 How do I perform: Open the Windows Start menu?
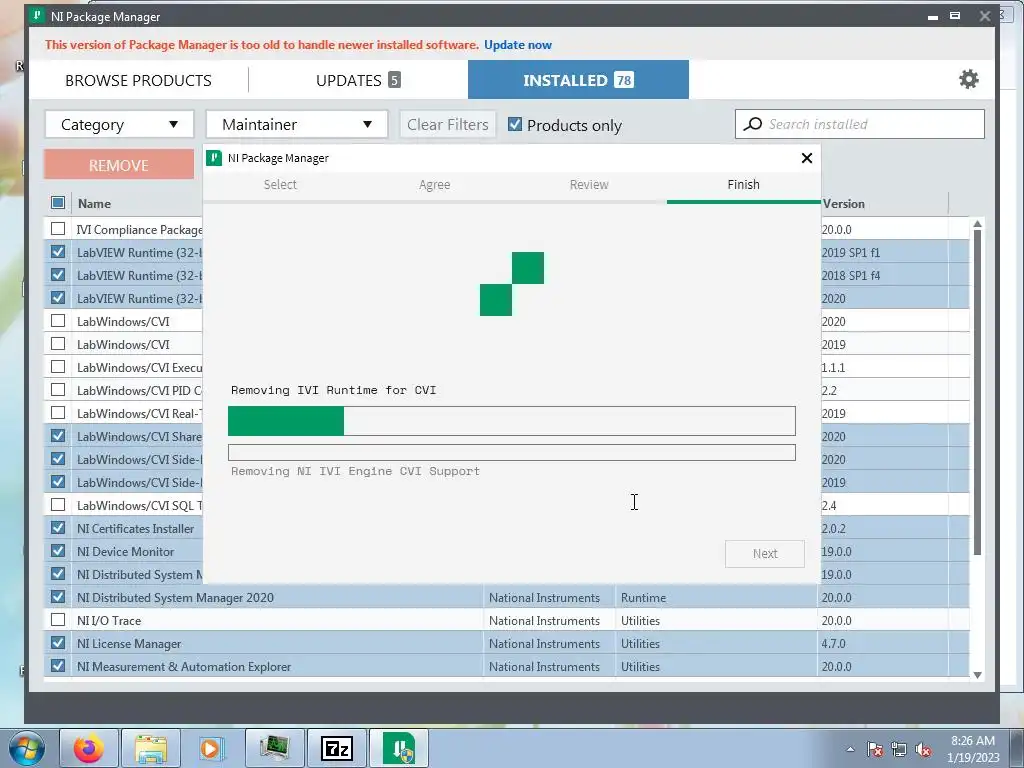27,748
